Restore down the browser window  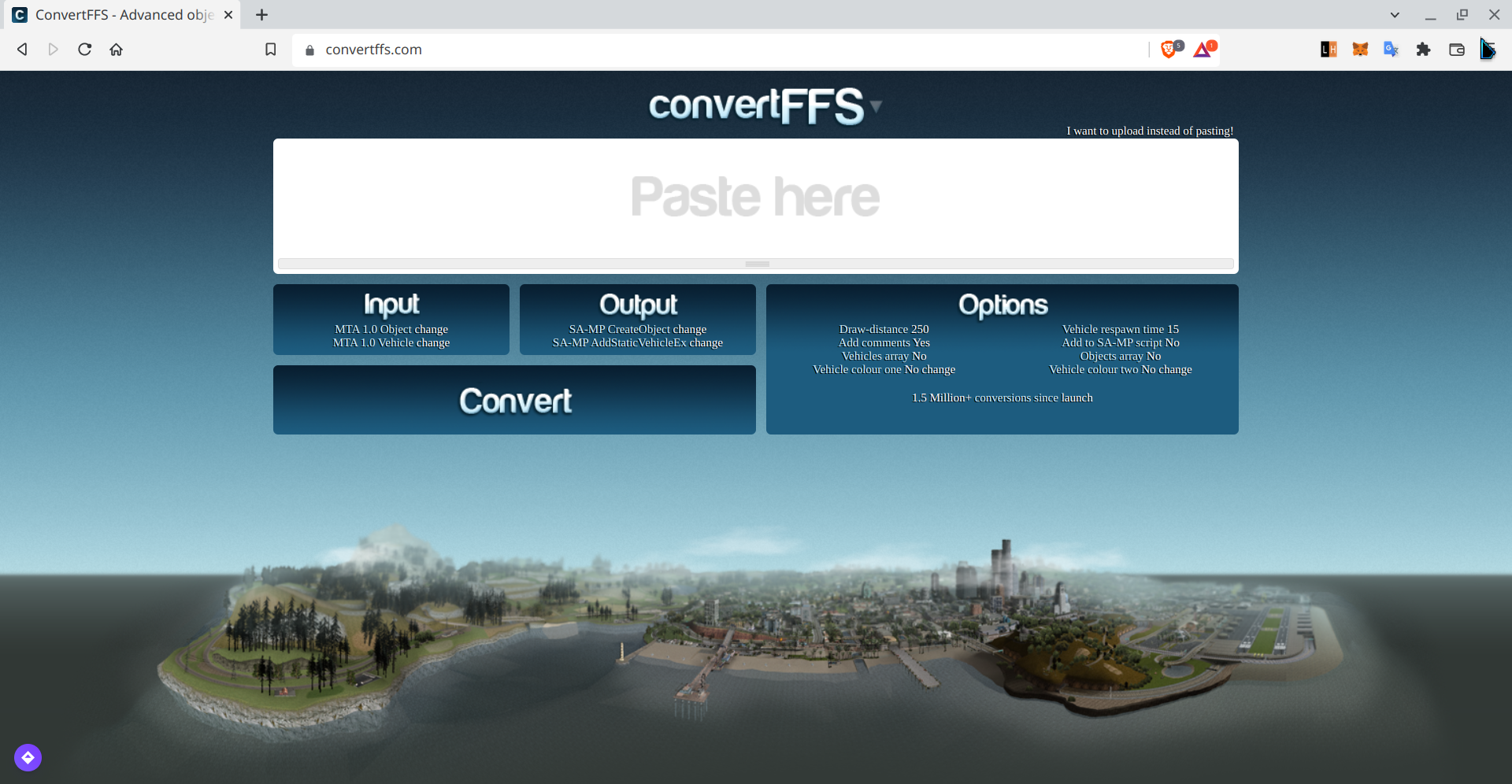(x=1462, y=15)
